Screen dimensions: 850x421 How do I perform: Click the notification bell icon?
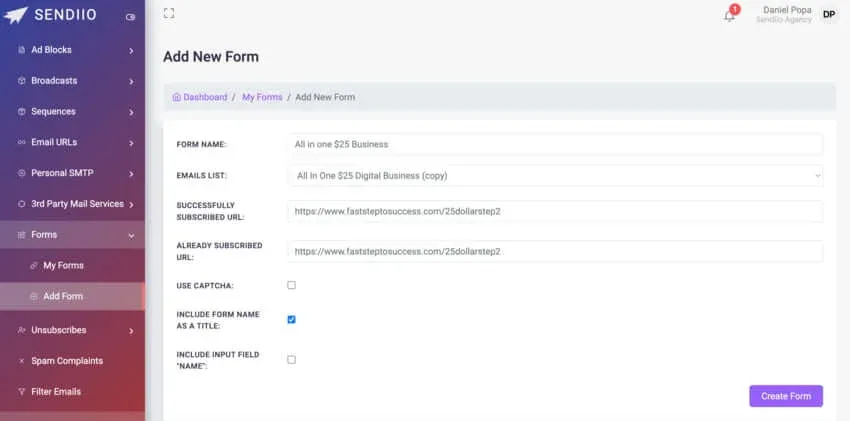tap(729, 16)
